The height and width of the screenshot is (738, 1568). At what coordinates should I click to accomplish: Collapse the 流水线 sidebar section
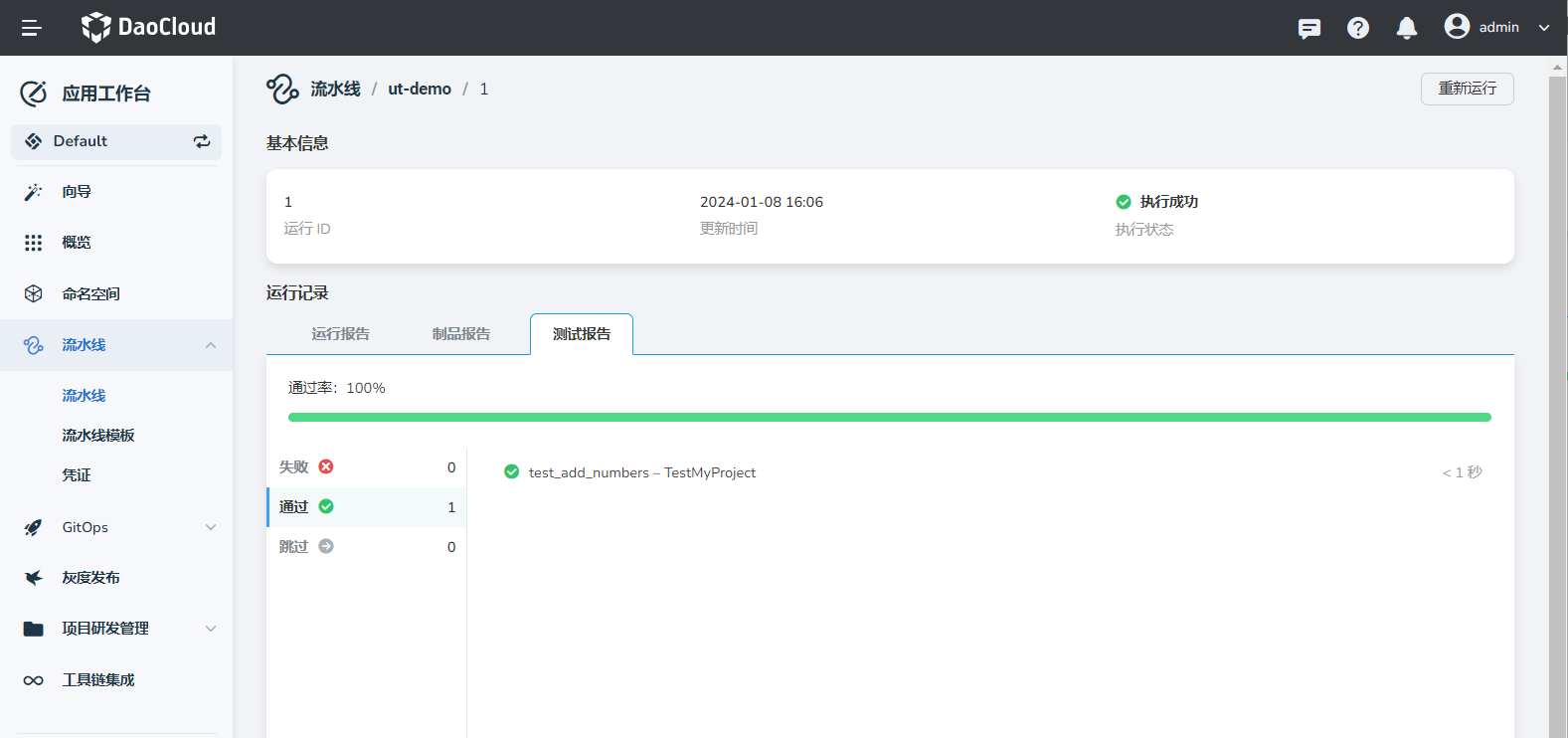[x=210, y=345]
